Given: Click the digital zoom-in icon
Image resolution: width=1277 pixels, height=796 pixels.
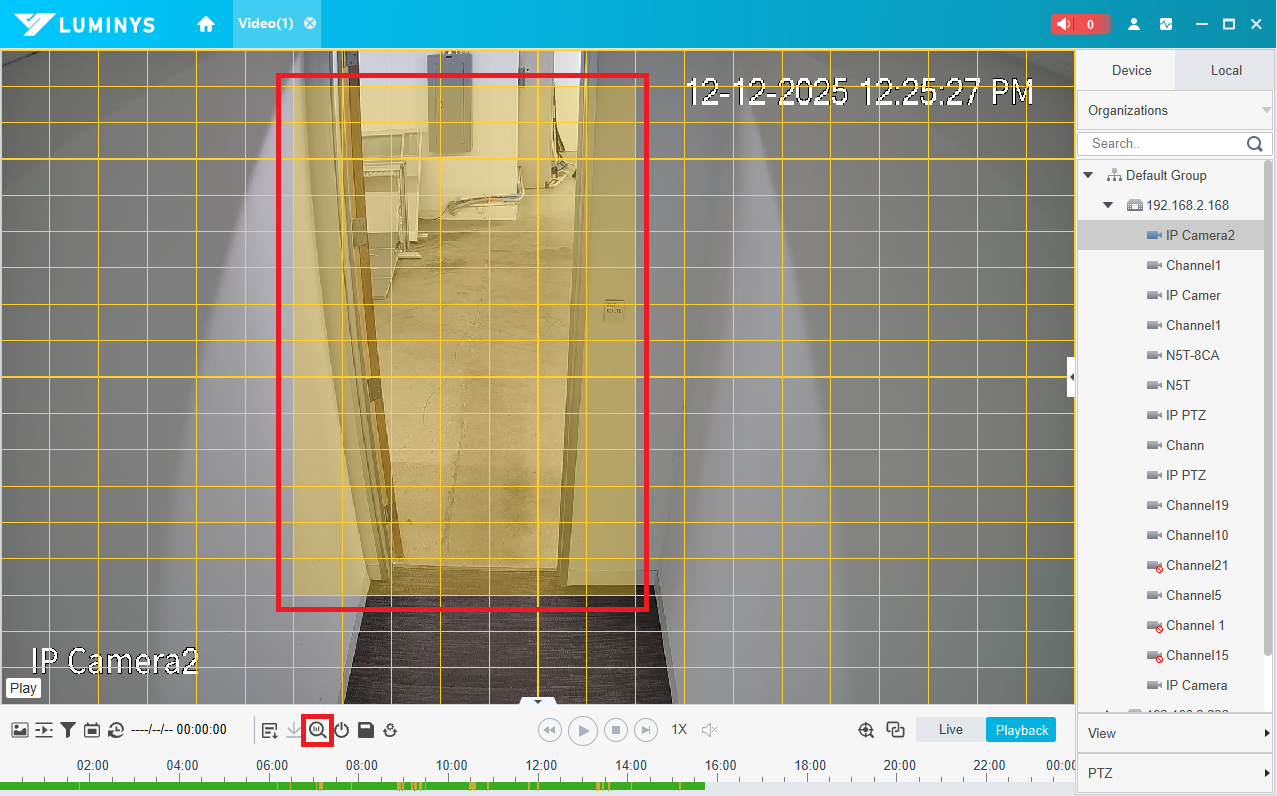Looking at the screenshot, I should point(866,730).
